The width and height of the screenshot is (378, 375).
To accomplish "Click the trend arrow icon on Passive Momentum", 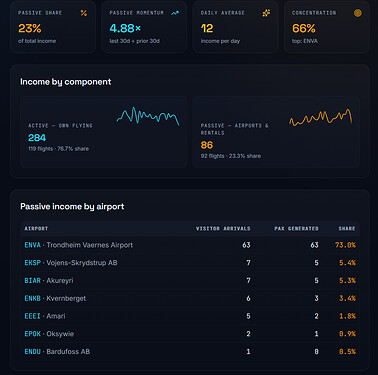I will pos(175,13).
